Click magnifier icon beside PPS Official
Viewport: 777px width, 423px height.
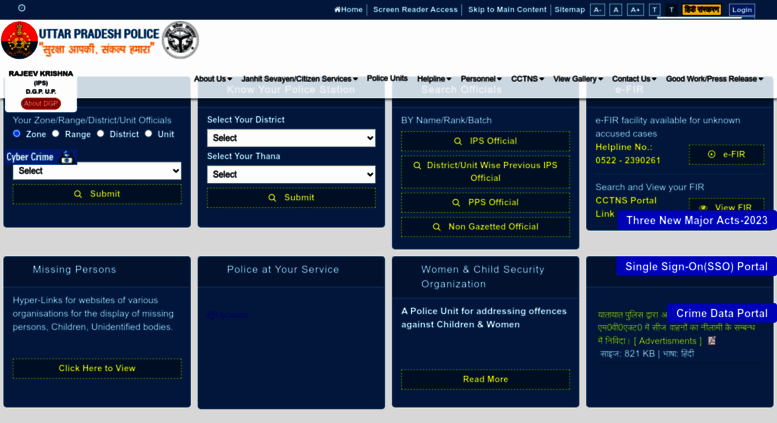[456, 203]
